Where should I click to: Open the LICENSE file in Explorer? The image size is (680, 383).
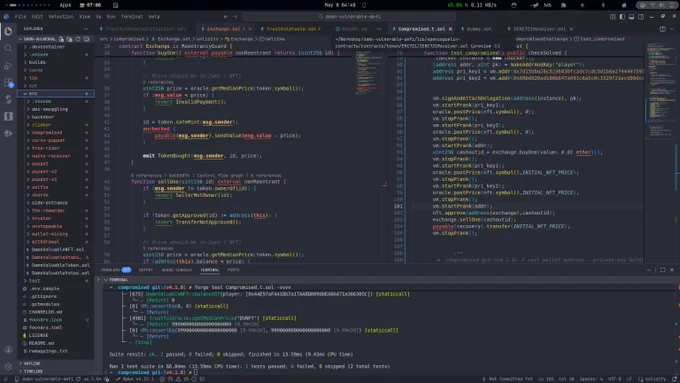(56, 336)
